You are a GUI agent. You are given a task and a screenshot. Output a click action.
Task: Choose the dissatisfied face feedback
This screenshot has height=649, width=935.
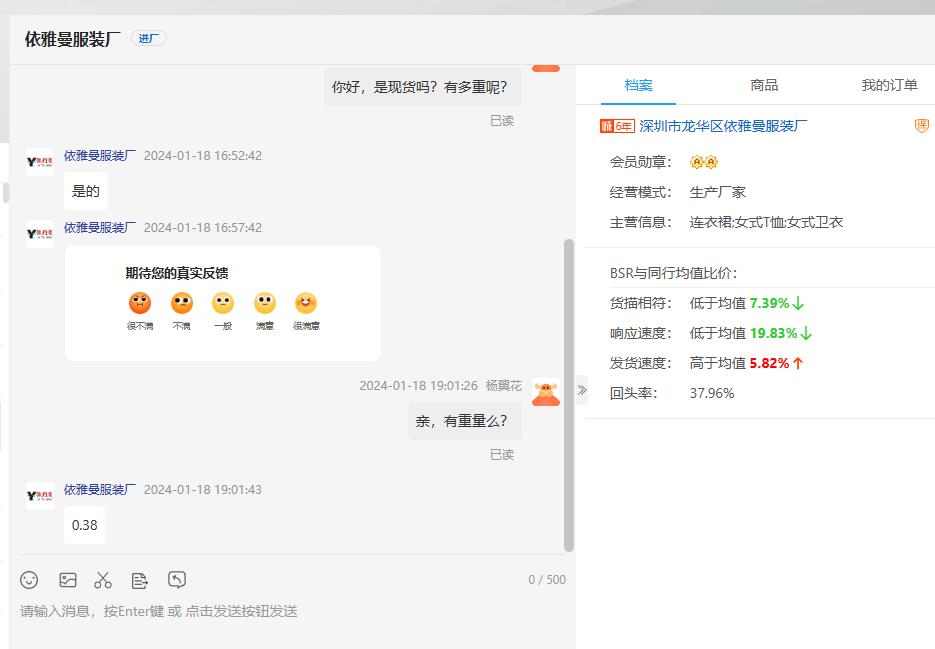click(x=182, y=303)
